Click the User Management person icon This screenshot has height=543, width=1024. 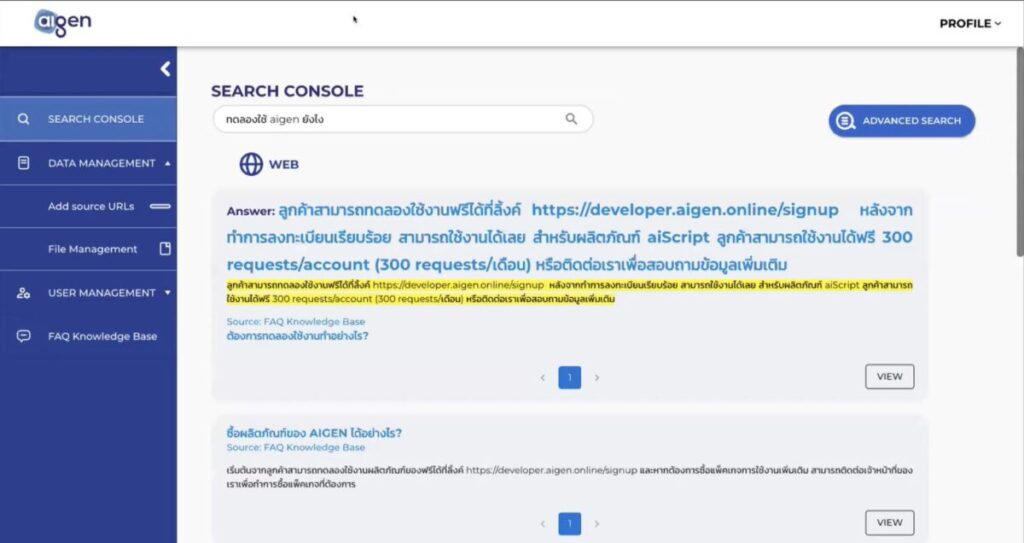[24, 293]
